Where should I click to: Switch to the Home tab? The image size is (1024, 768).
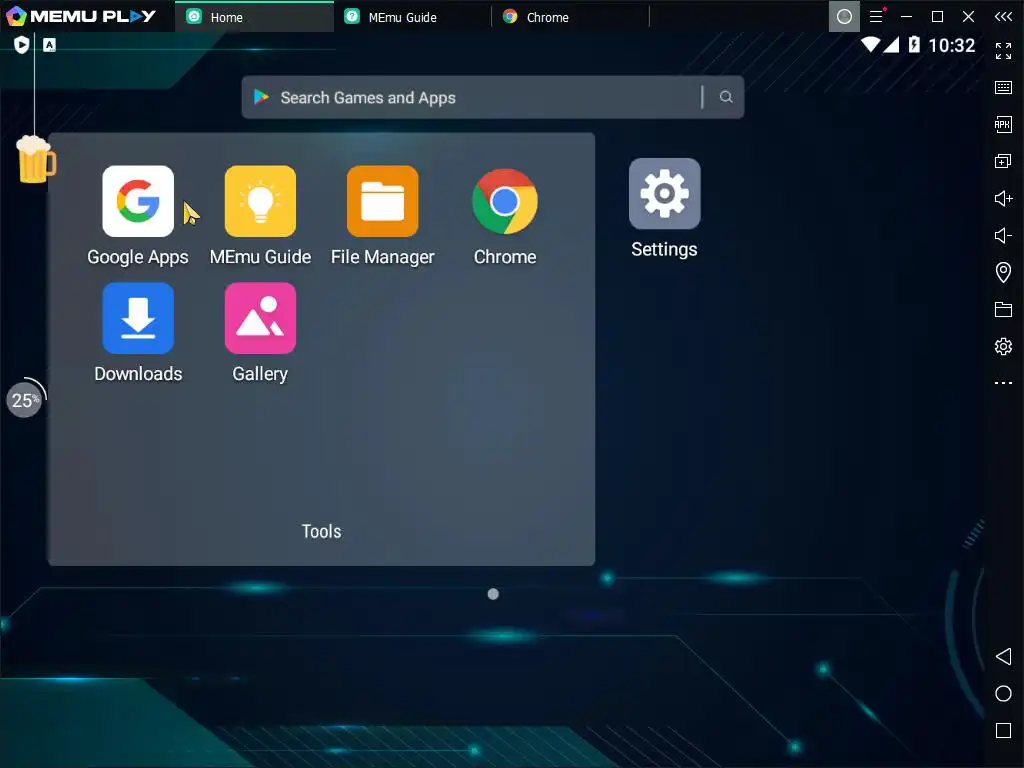coord(254,17)
